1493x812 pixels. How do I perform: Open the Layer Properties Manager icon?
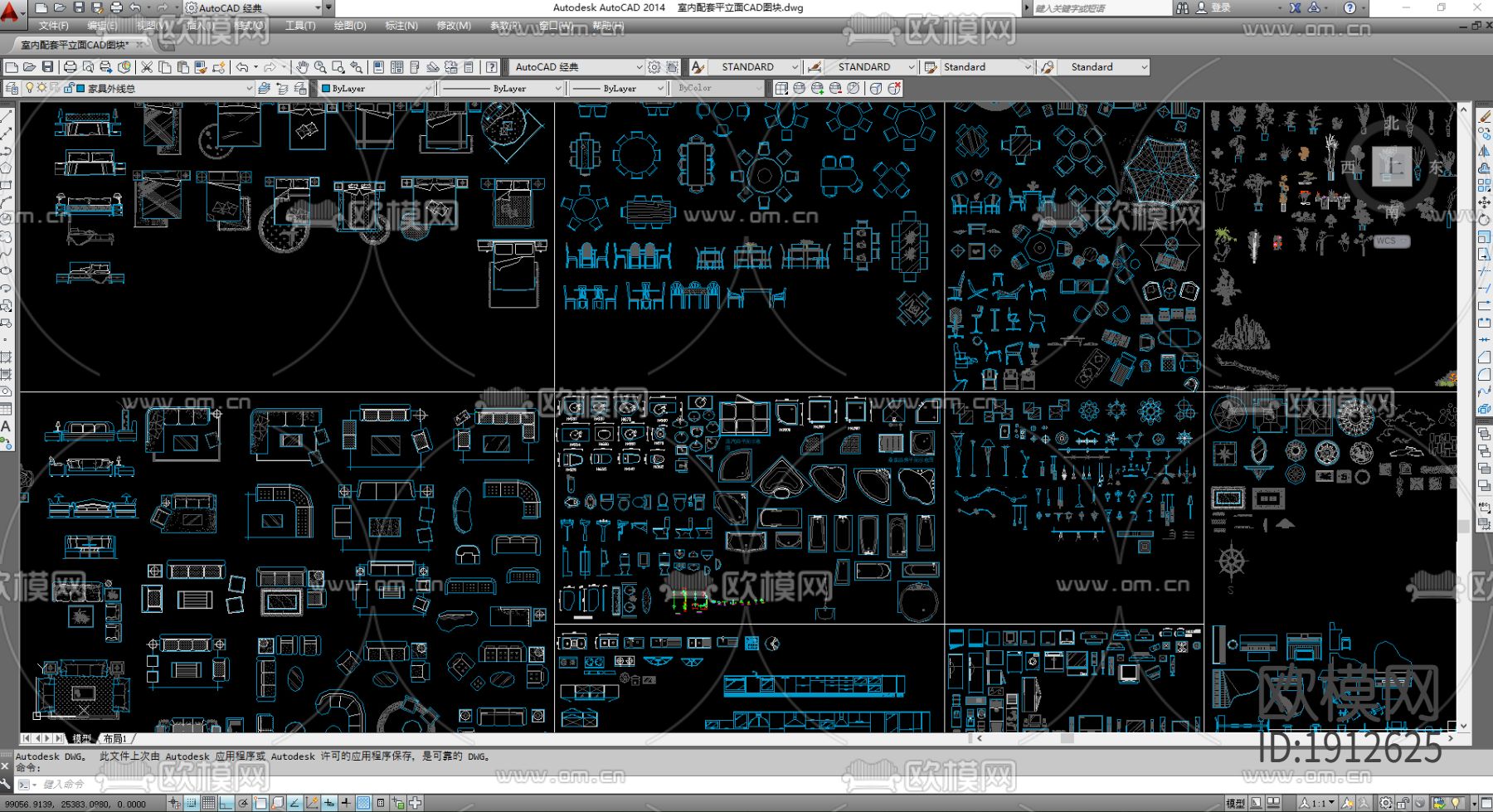point(12,88)
